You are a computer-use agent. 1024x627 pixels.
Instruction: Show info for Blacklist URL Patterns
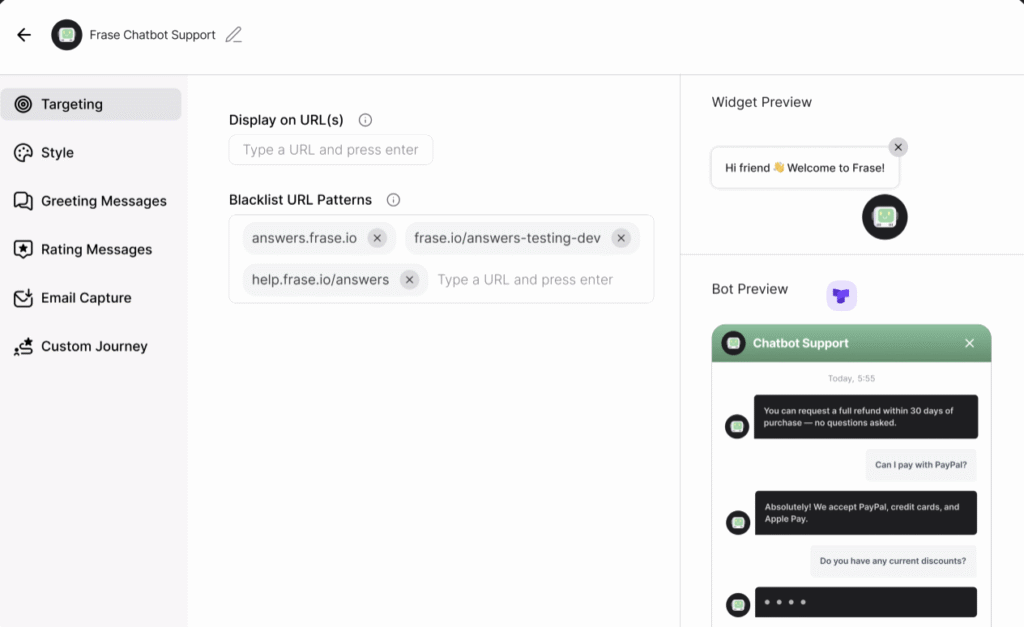point(393,200)
